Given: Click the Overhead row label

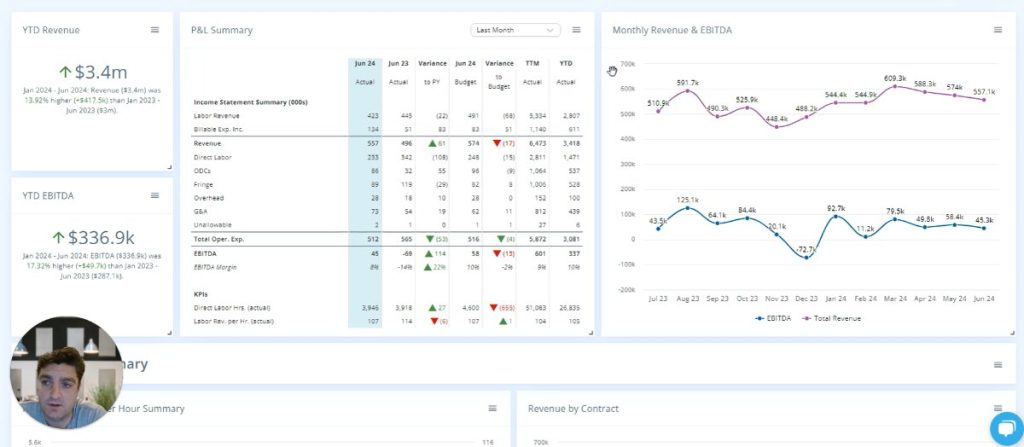Looking at the screenshot, I should [x=208, y=198].
